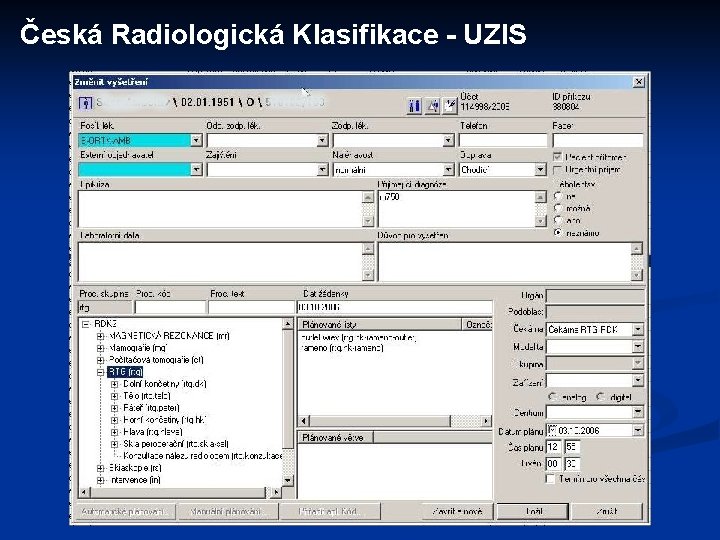Expand the Intervence tree node
Image resolution: width=720 pixels, height=540 pixels.
pyautogui.click(x=100, y=480)
